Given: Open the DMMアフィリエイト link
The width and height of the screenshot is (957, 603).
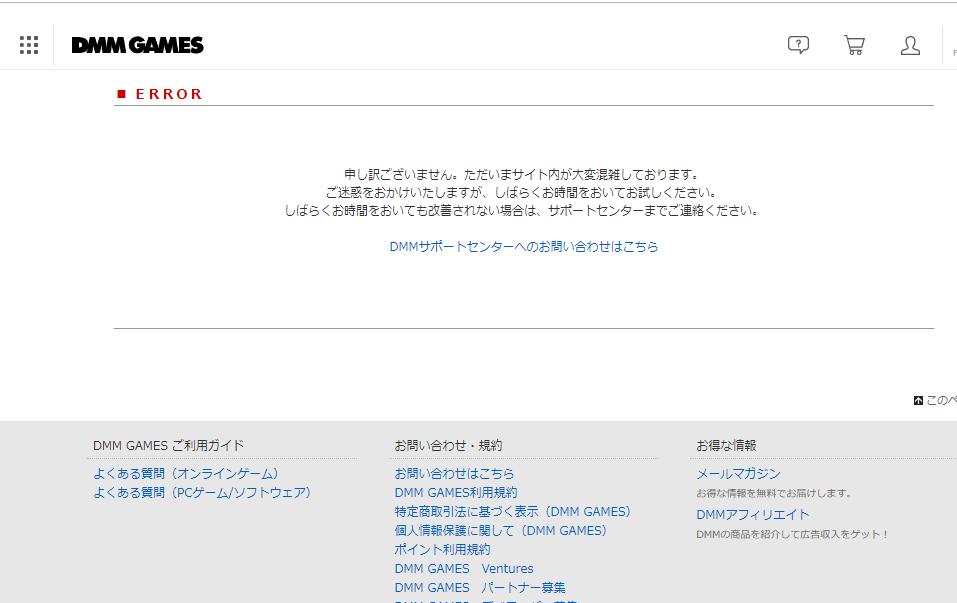Looking at the screenshot, I should (753, 515).
